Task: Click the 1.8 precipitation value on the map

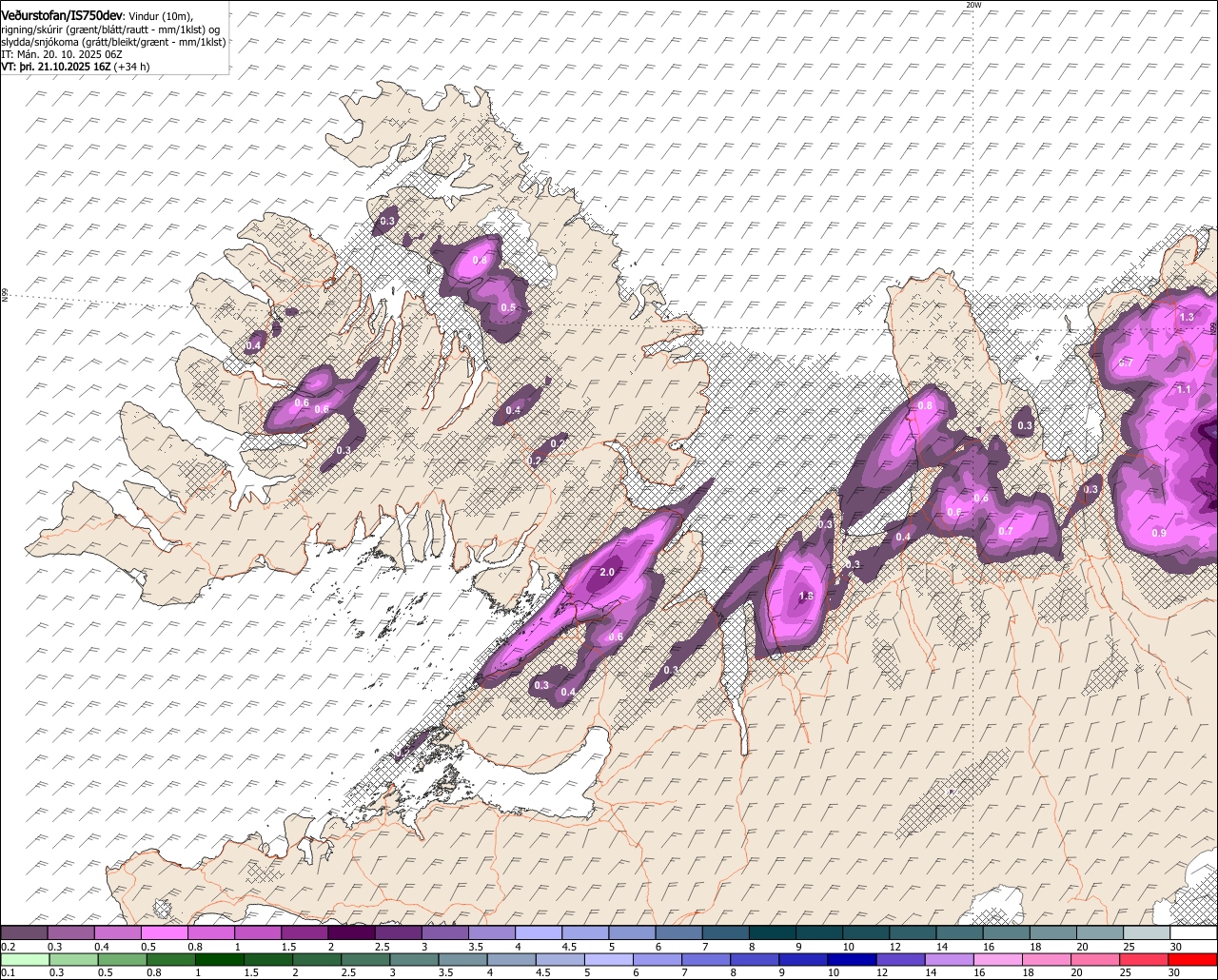Action: (806, 597)
